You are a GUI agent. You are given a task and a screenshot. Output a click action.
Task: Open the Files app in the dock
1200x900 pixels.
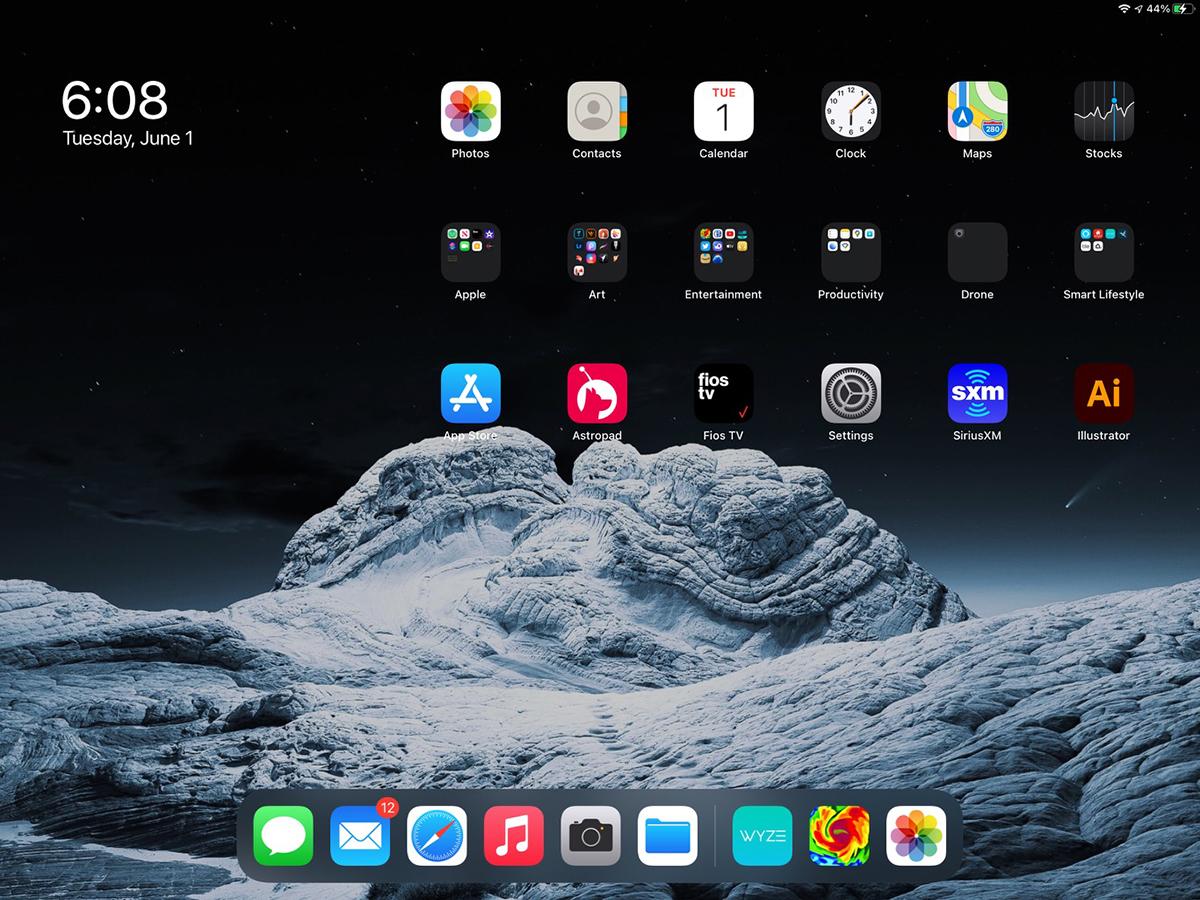point(668,836)
